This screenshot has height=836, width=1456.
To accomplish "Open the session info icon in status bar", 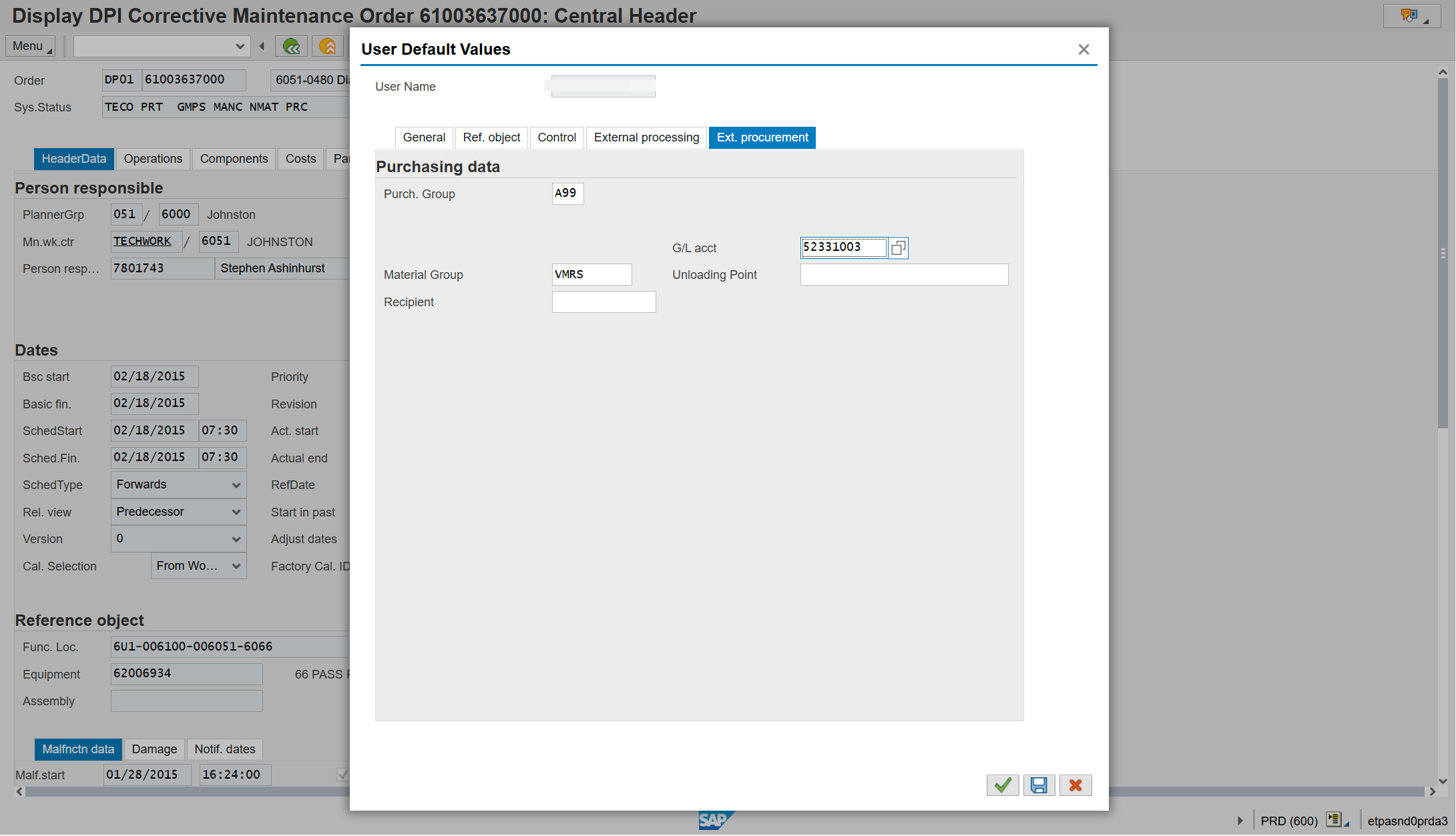I will pyautogui.click(x=1337, y=820).
